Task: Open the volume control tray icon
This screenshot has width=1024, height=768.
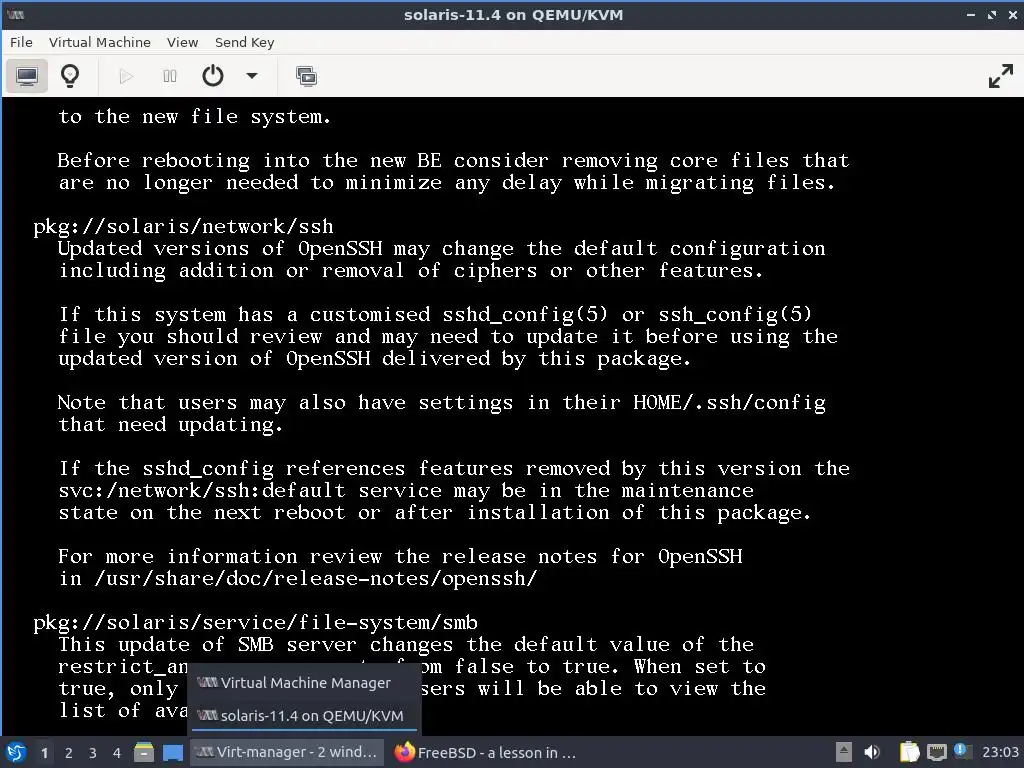Action: pos(871,752)
